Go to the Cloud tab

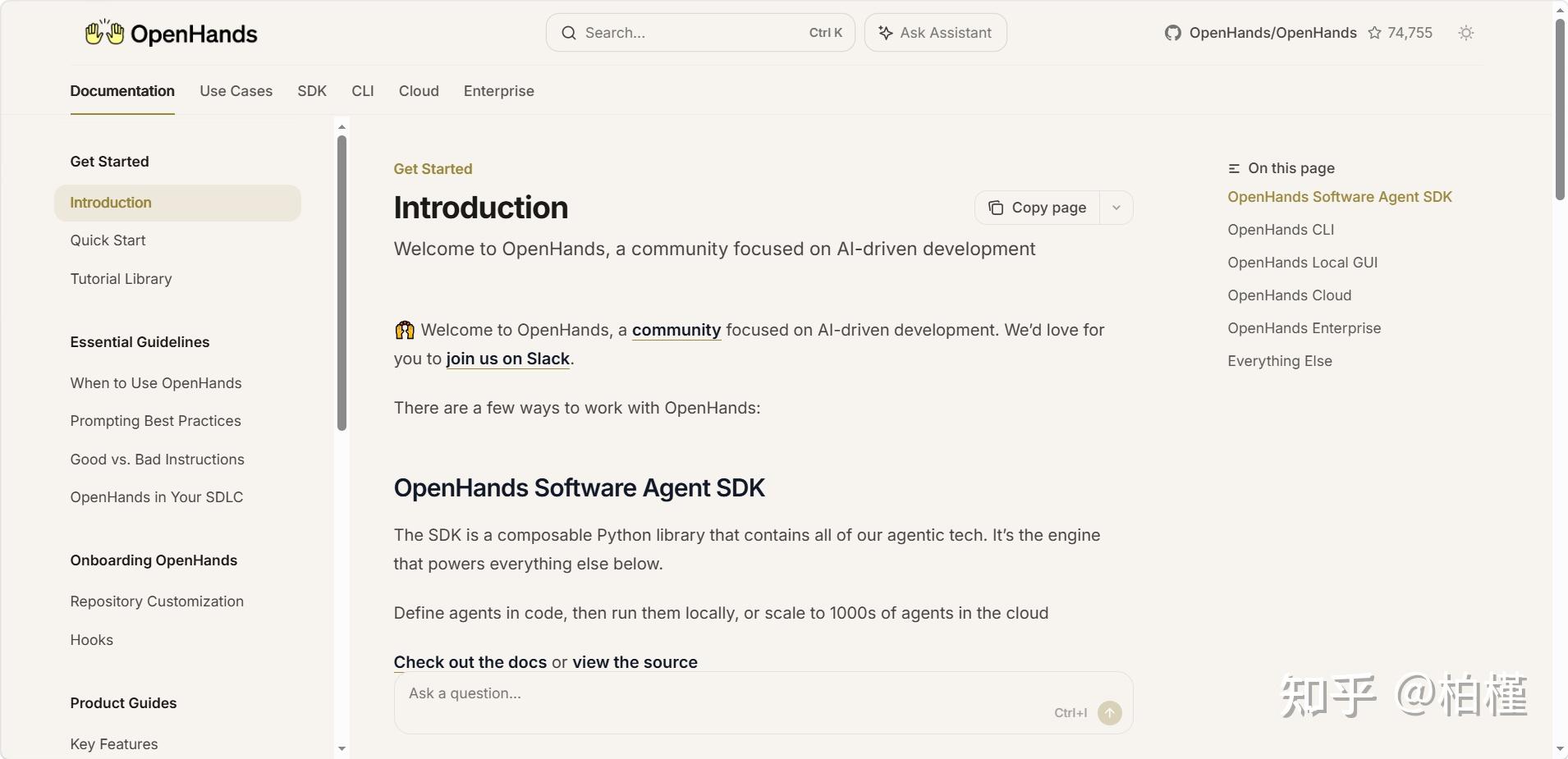coord(419,91)
